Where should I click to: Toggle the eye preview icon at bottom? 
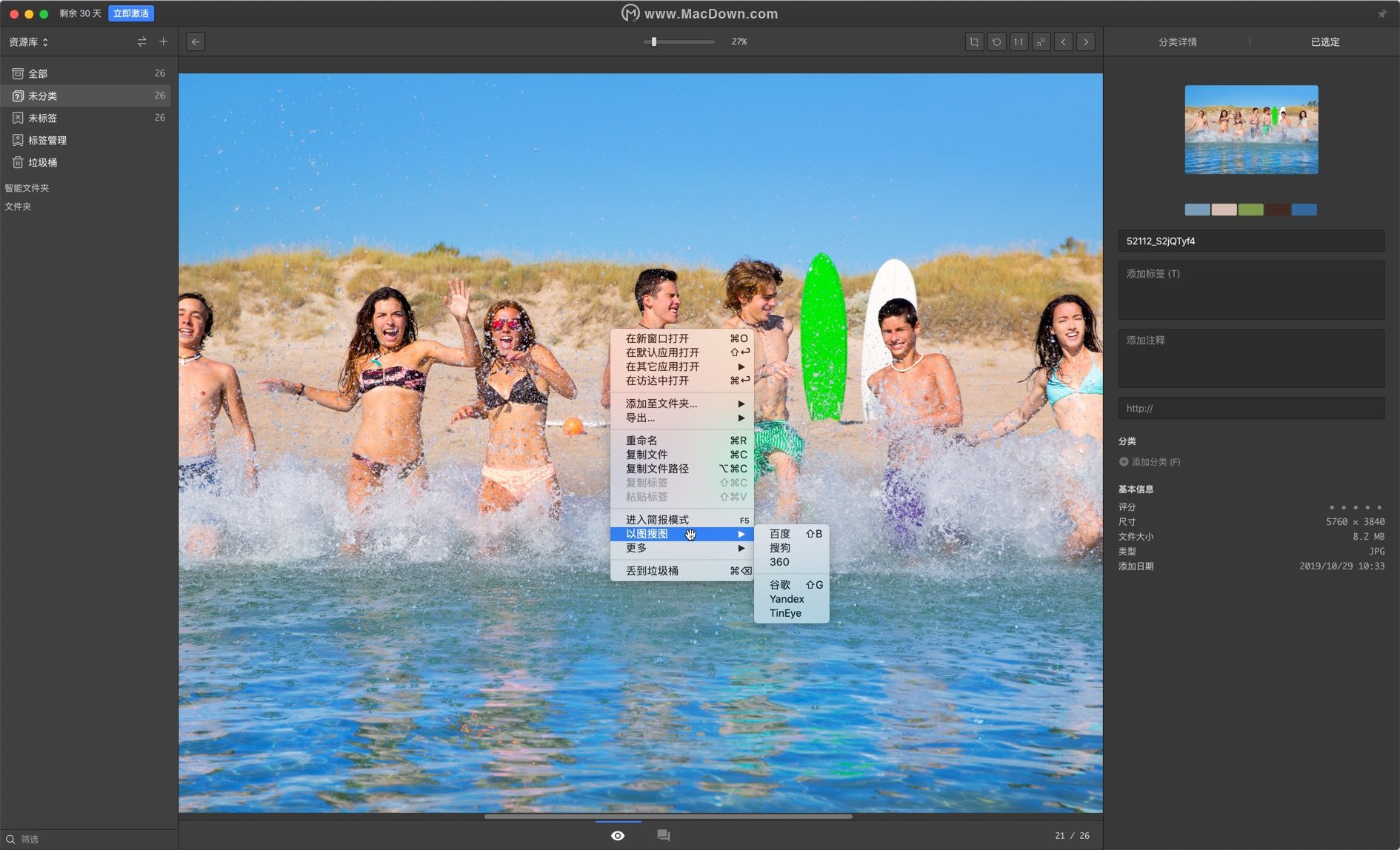[x=618, y=835]
